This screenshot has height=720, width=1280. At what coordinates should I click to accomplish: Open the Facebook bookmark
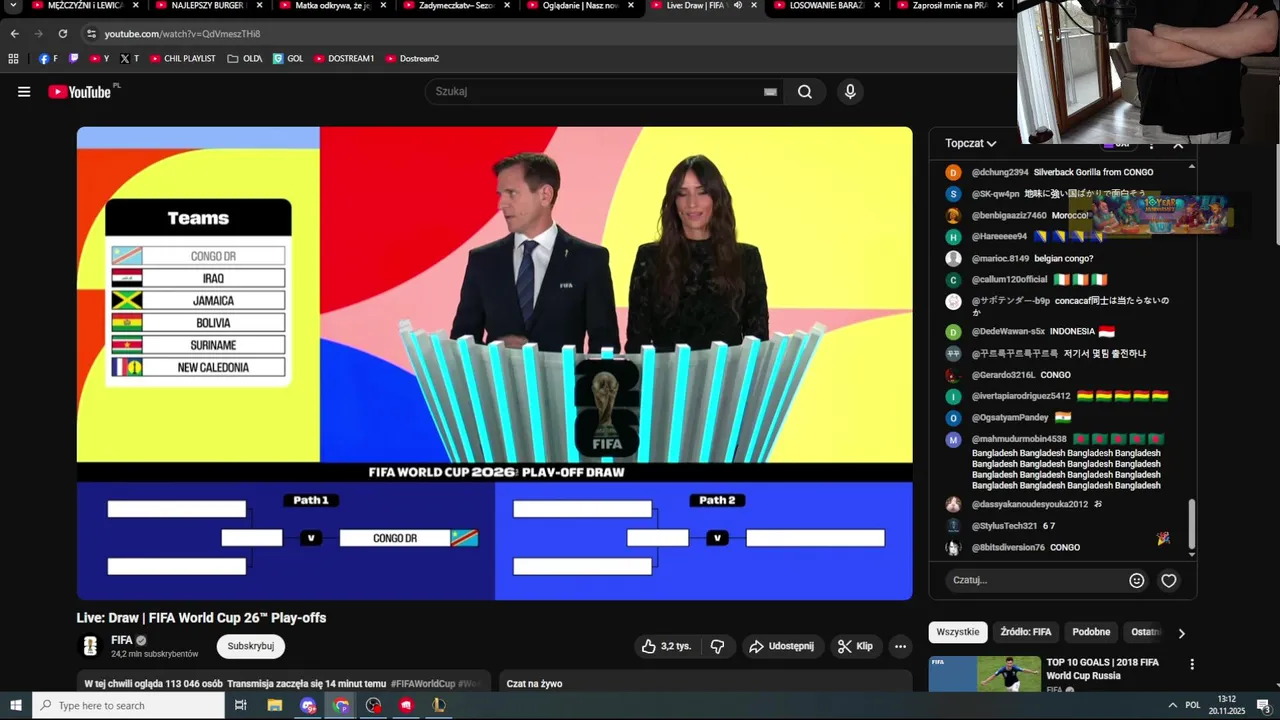[x=48, y=58]
